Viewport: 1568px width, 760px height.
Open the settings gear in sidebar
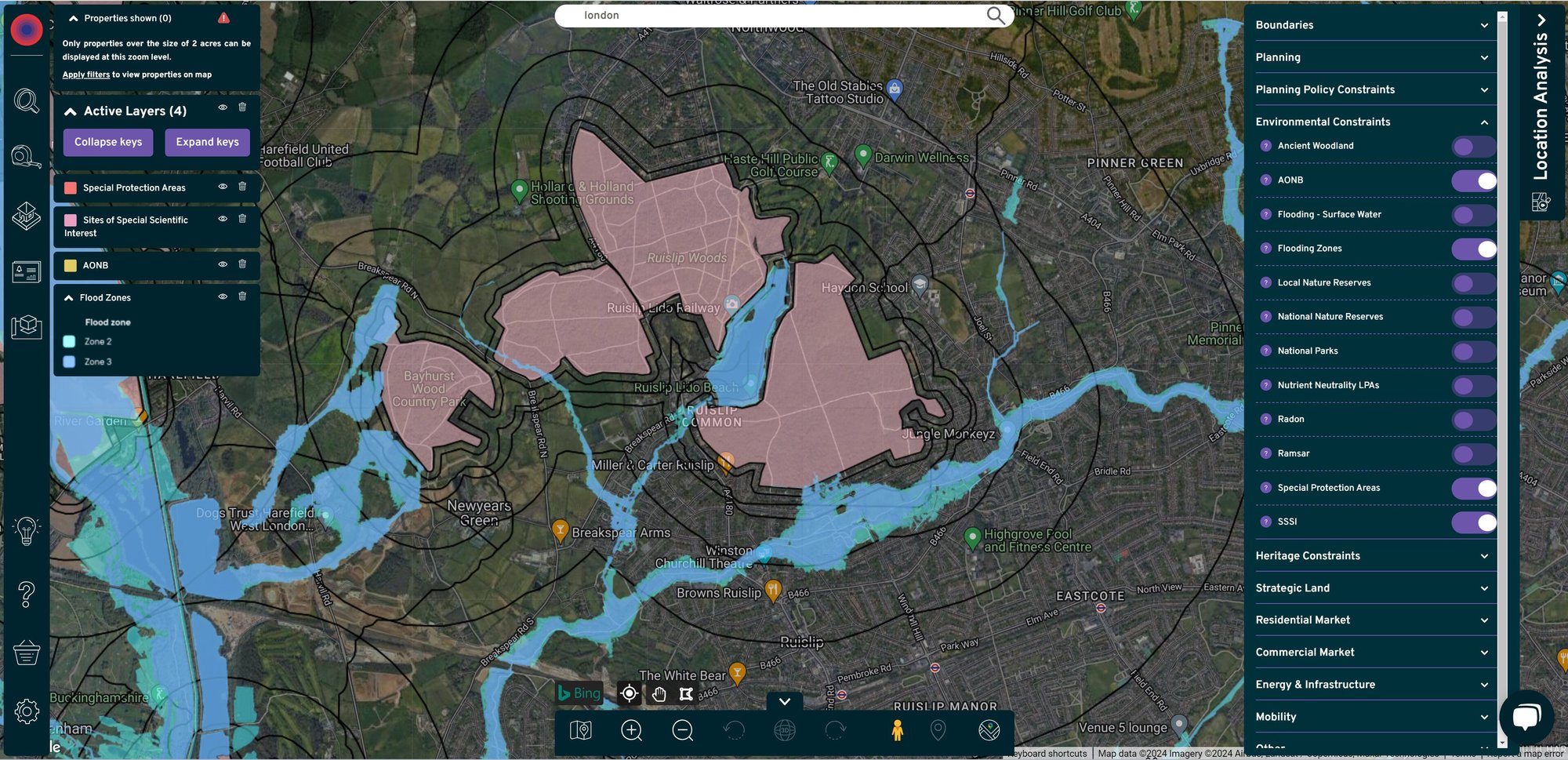26,711
